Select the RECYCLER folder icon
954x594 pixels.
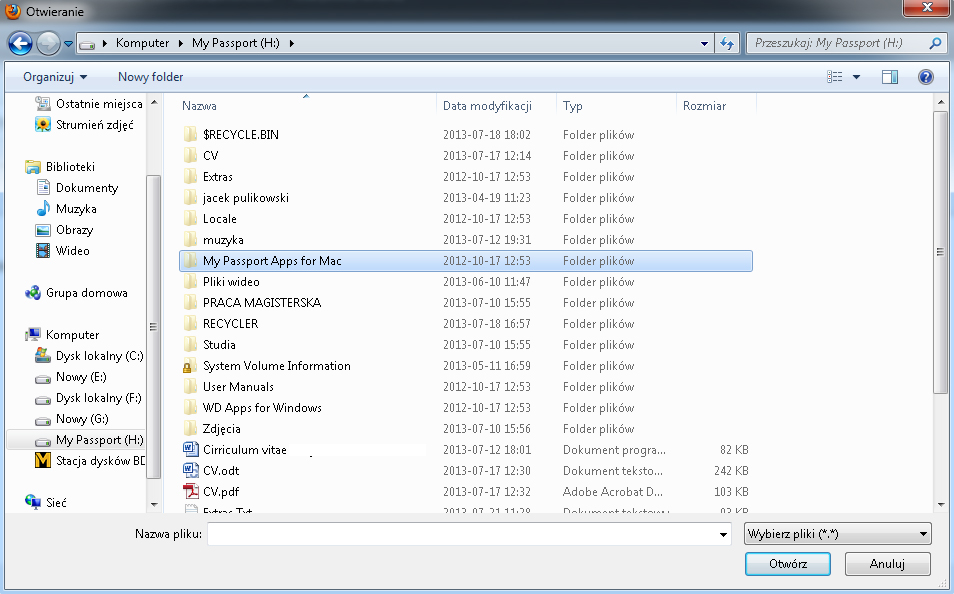point(190,324)
